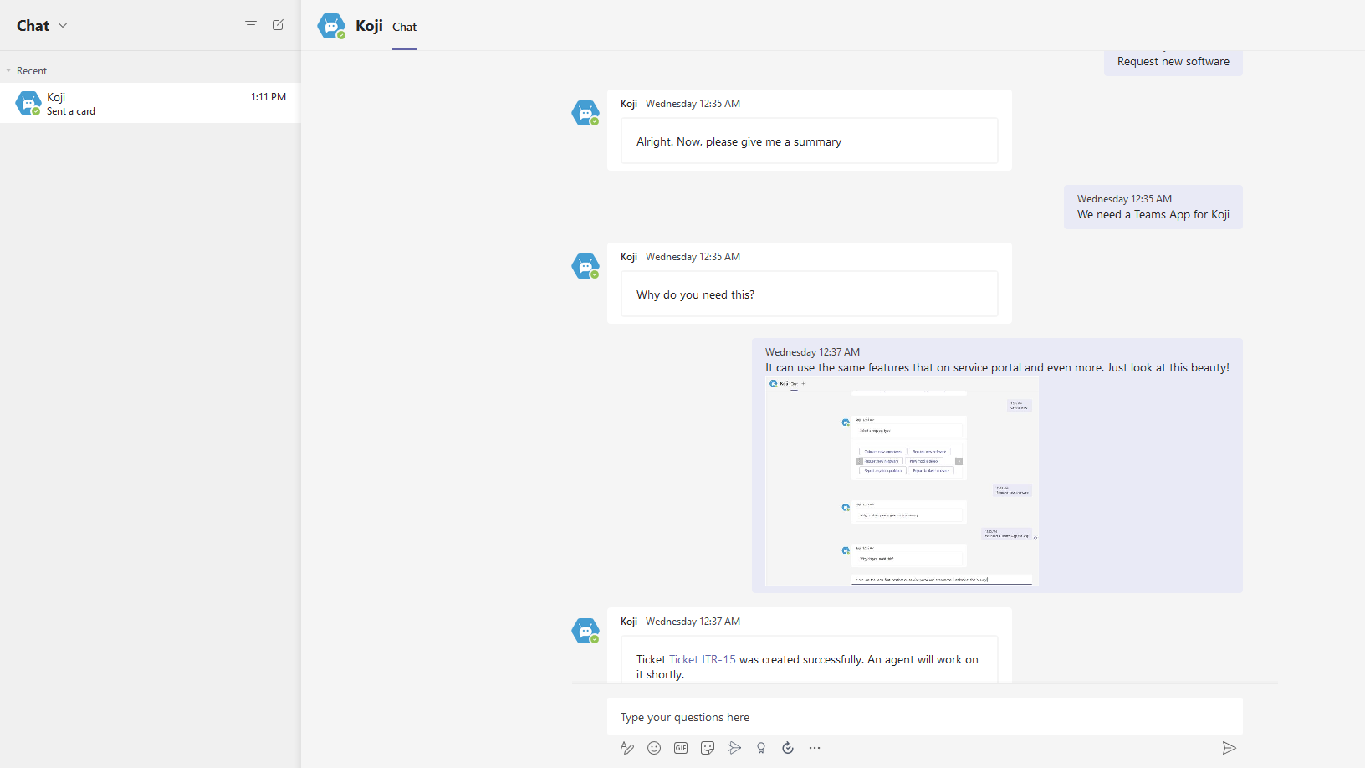Click inside 'Type your questions here' box
The height and width of the screenshot is (768, 1366).
point(925,717)
